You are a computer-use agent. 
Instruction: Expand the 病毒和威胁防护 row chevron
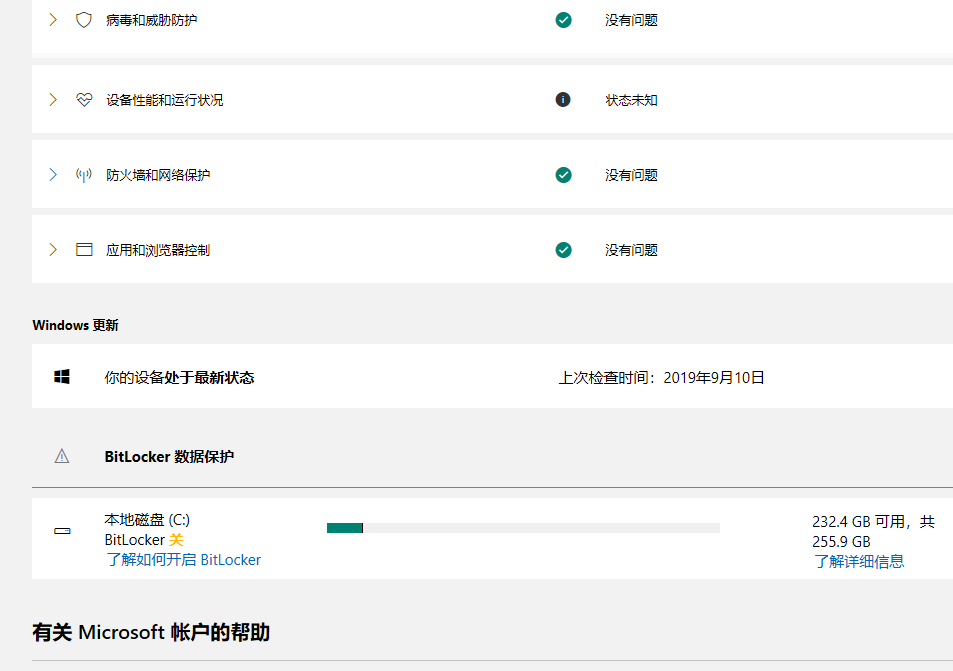click(x=53, y=20)
